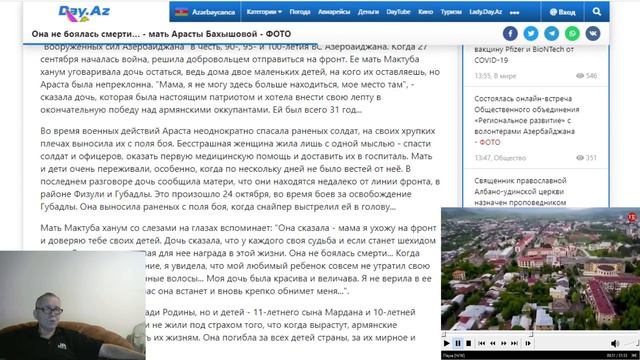Image resolution: width=640 pixels, height=360 pixels.
Task: Share the article via WhatsApp
Action: click(572, 33)
